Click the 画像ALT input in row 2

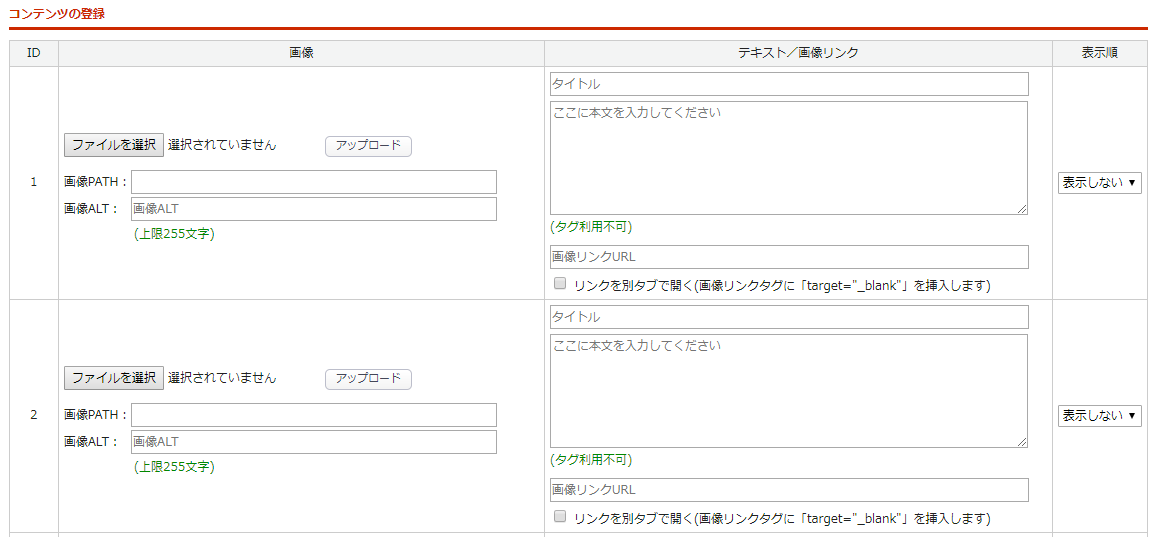pos(313,442)
